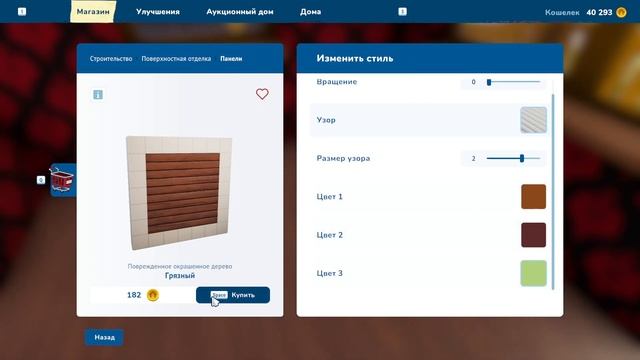
Task: Click the item name Грязный
Action: [180, 276]
